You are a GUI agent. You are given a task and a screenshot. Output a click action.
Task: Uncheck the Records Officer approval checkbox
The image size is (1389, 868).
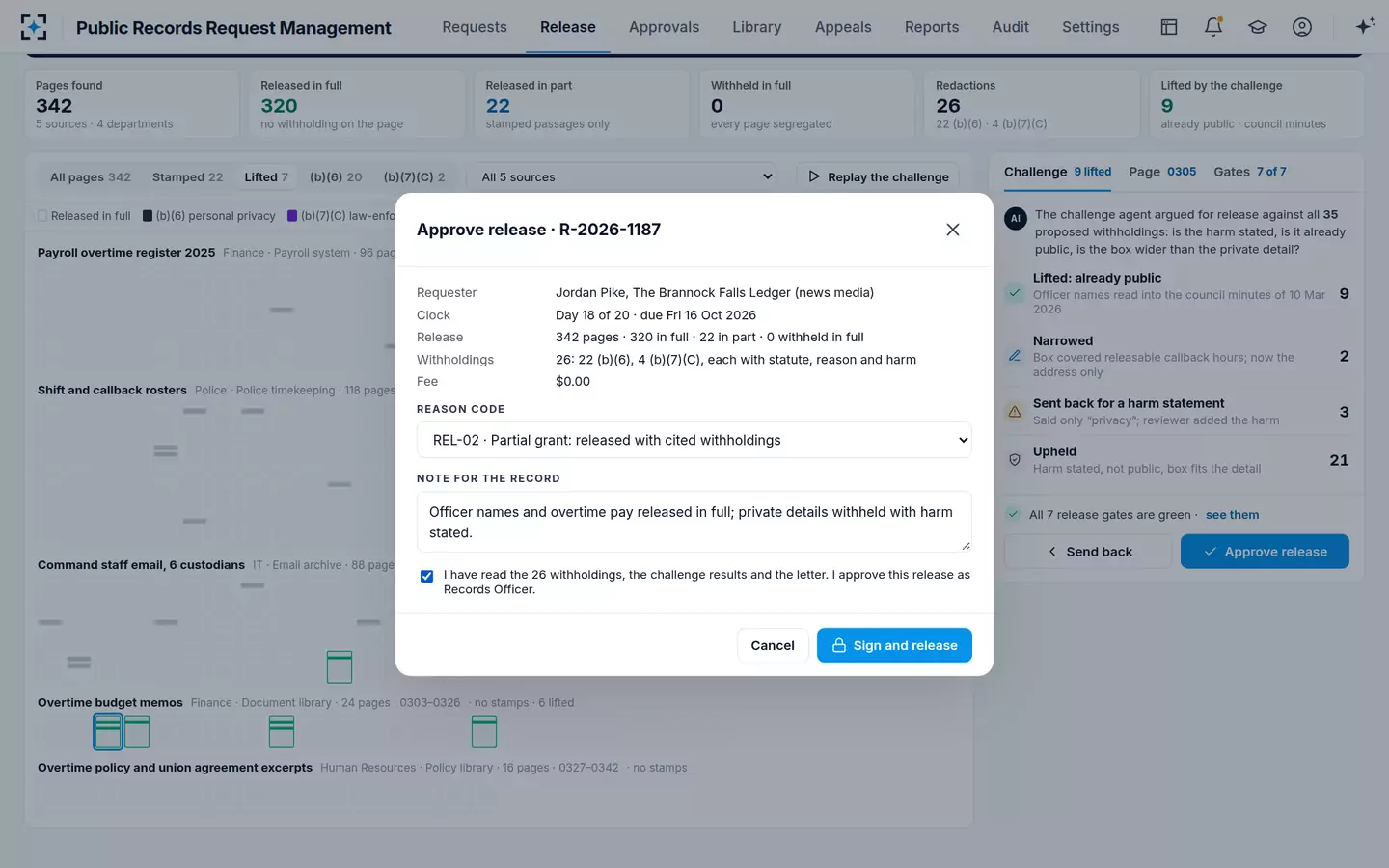426,576
